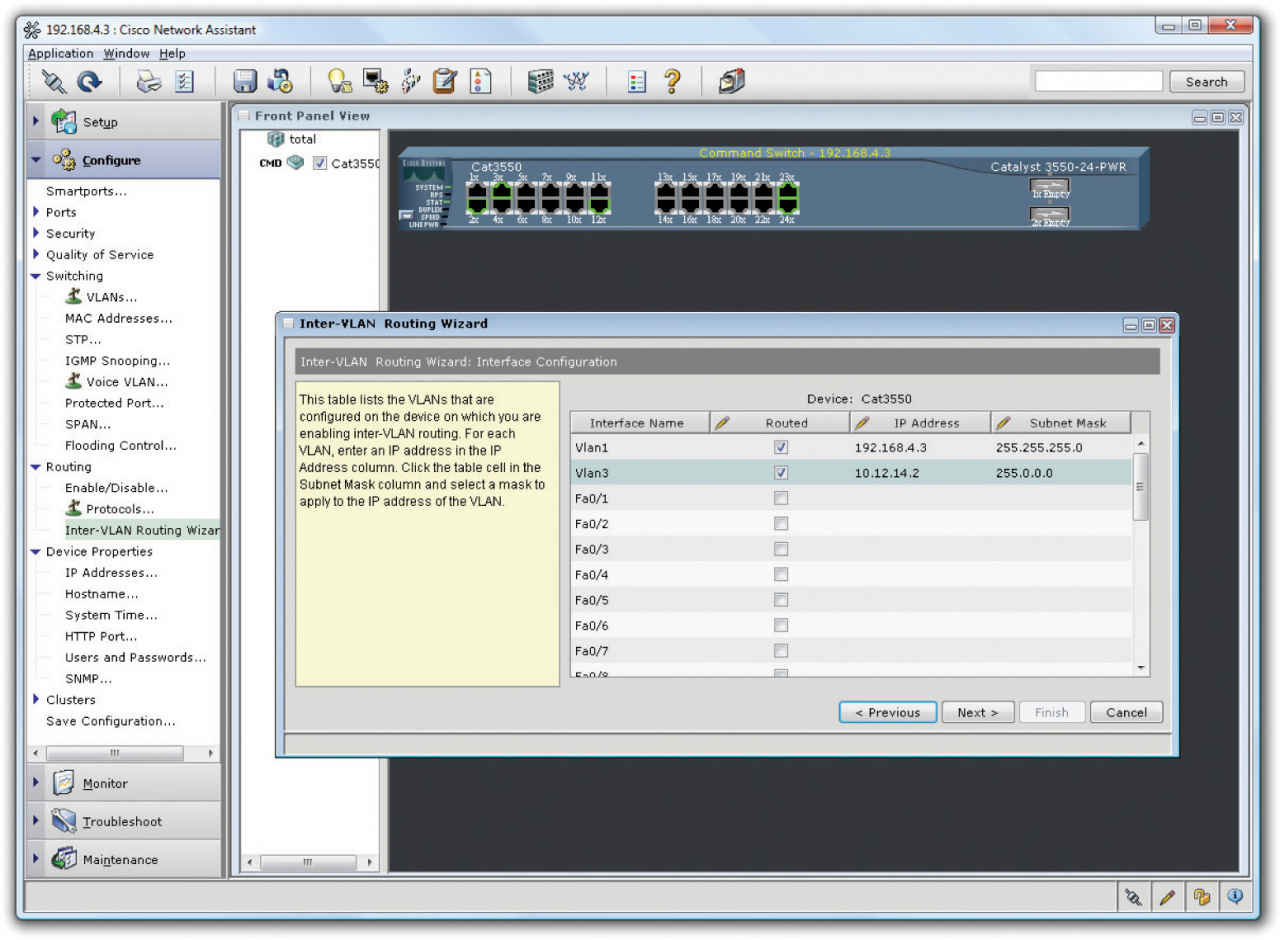Click the Connect plug icon in toolbar
This screenshot has width=1280, height=940.
pyautogui.click(x=53, y=82)
